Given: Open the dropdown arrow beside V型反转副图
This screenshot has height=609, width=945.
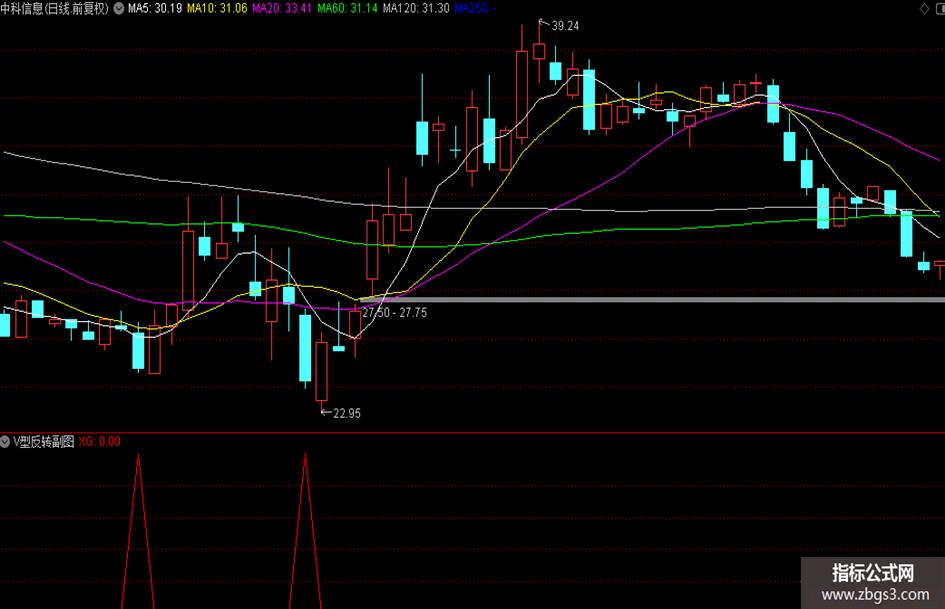Looking at the screenshot, I should (5, 441).
